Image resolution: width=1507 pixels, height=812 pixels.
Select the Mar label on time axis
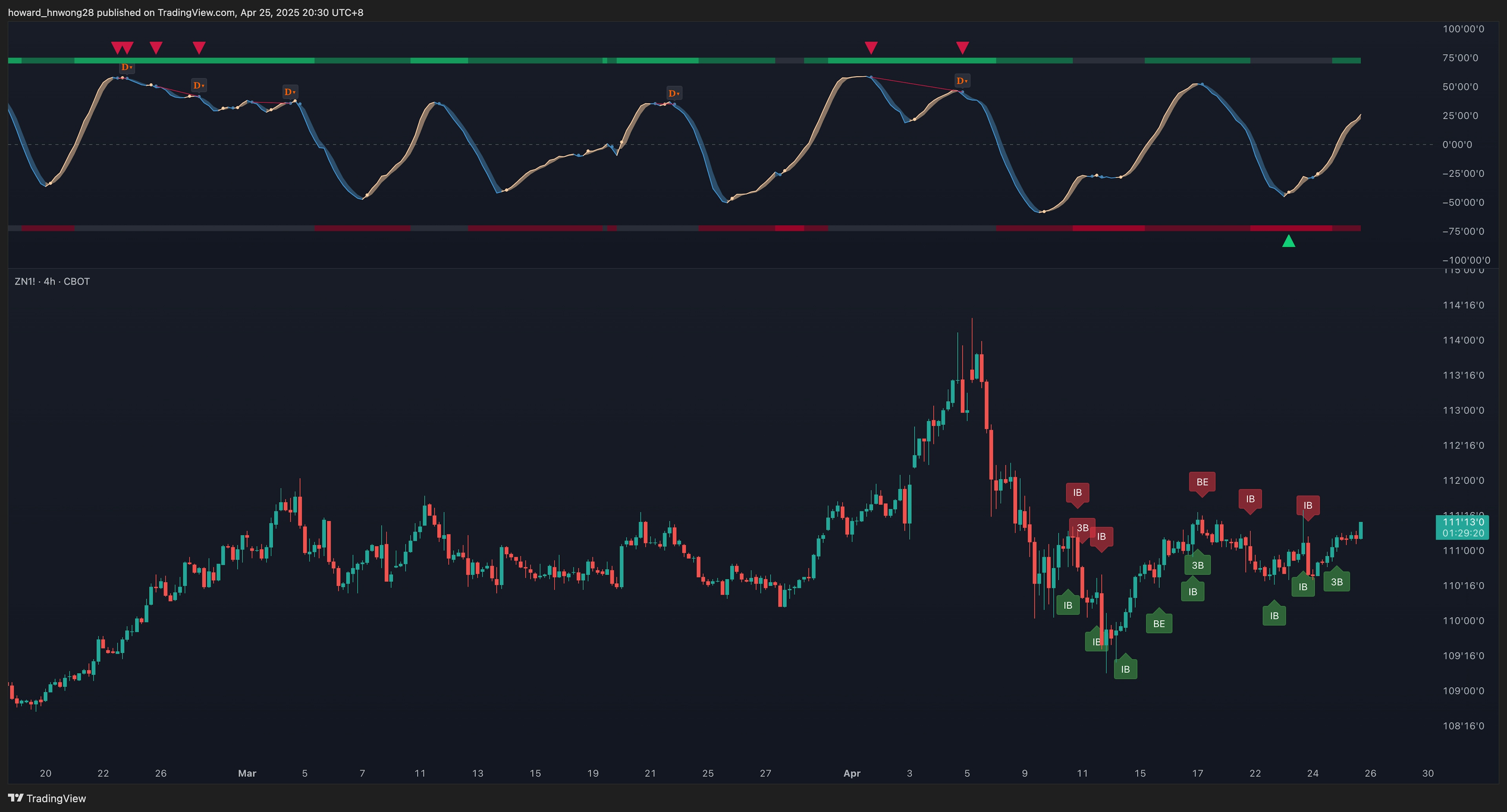pyautogui.click(x=247, y=773)
